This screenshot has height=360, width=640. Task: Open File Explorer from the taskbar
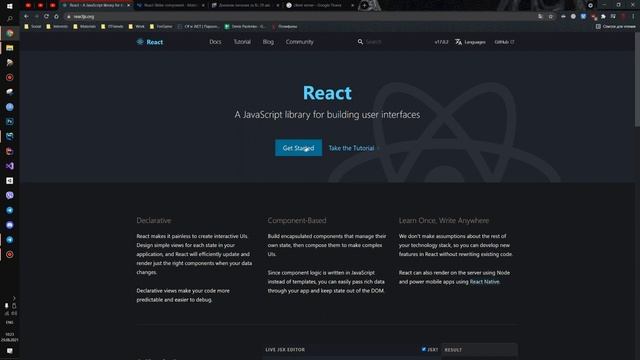(x=10, y=48)
